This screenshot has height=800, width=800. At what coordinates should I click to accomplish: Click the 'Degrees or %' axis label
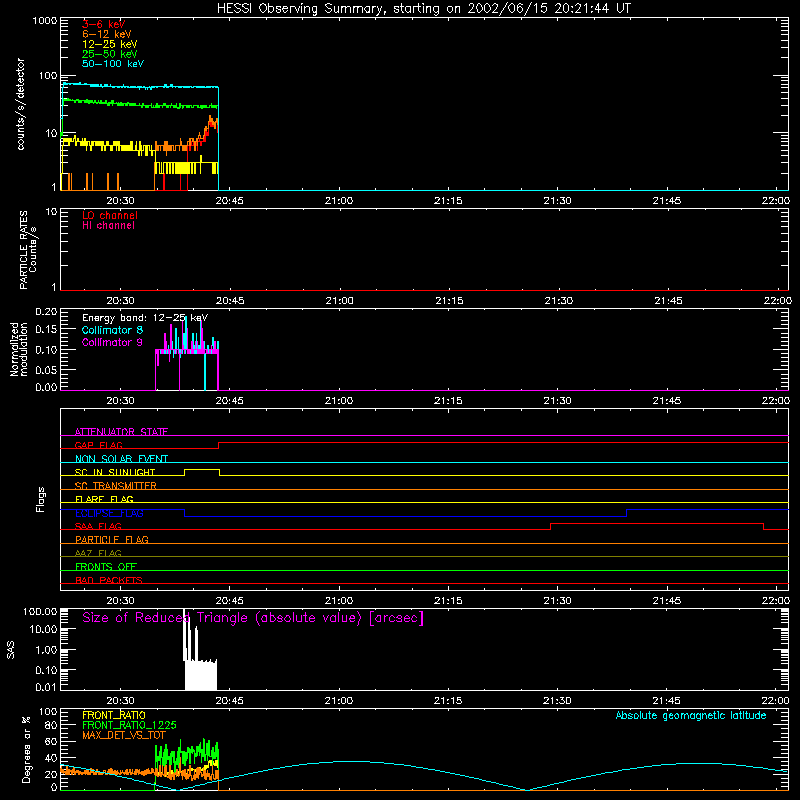(x=26, y=749)
